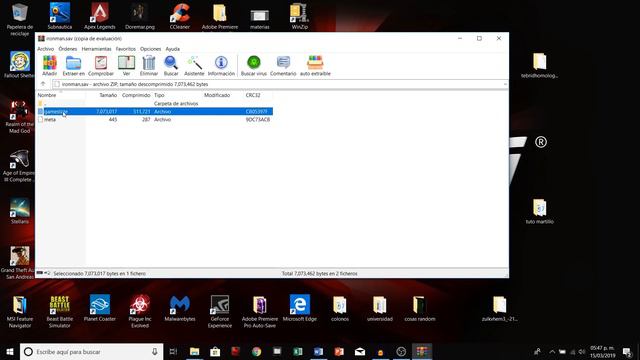The width and height of the screenshot is (640, 360).
Task: Select Planet Coaster desktop shortcut
Action: pos(100,308)
